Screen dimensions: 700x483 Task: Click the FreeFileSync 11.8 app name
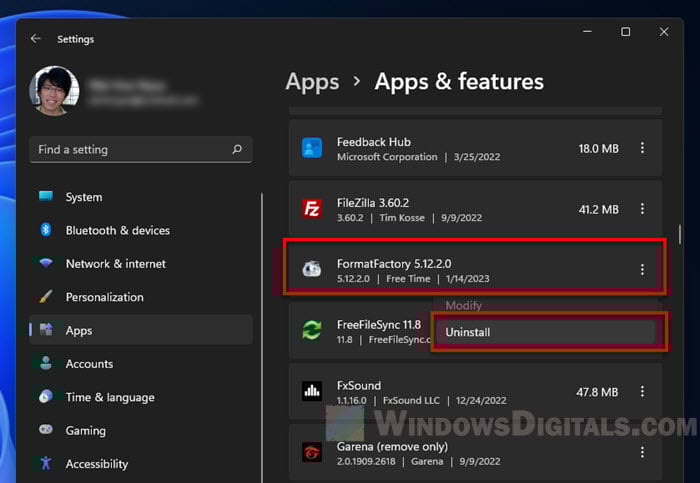(x=379, y=325)
